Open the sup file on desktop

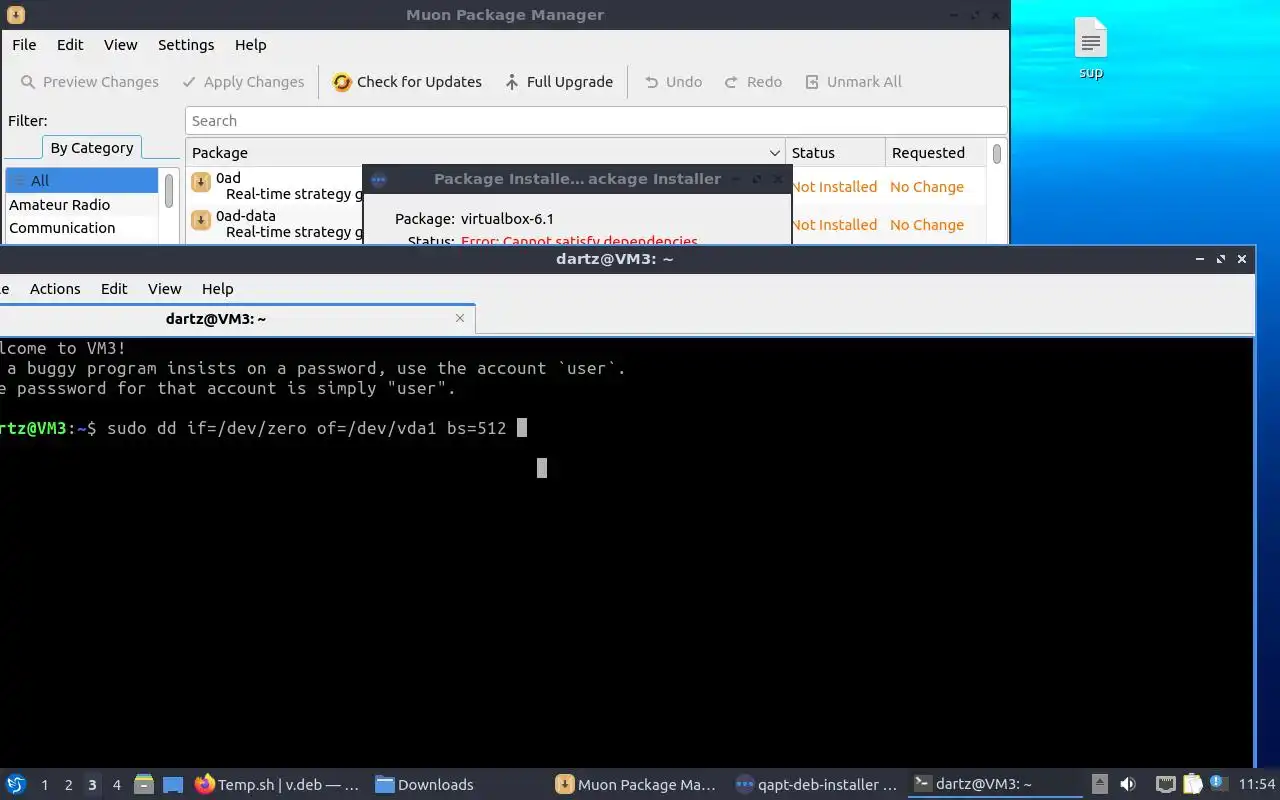1091,48
